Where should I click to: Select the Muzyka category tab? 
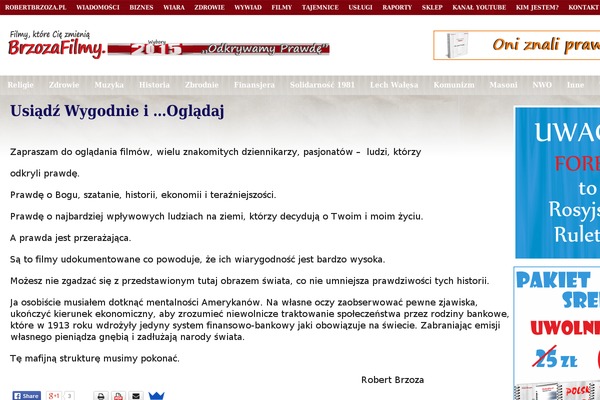[109, 85]
